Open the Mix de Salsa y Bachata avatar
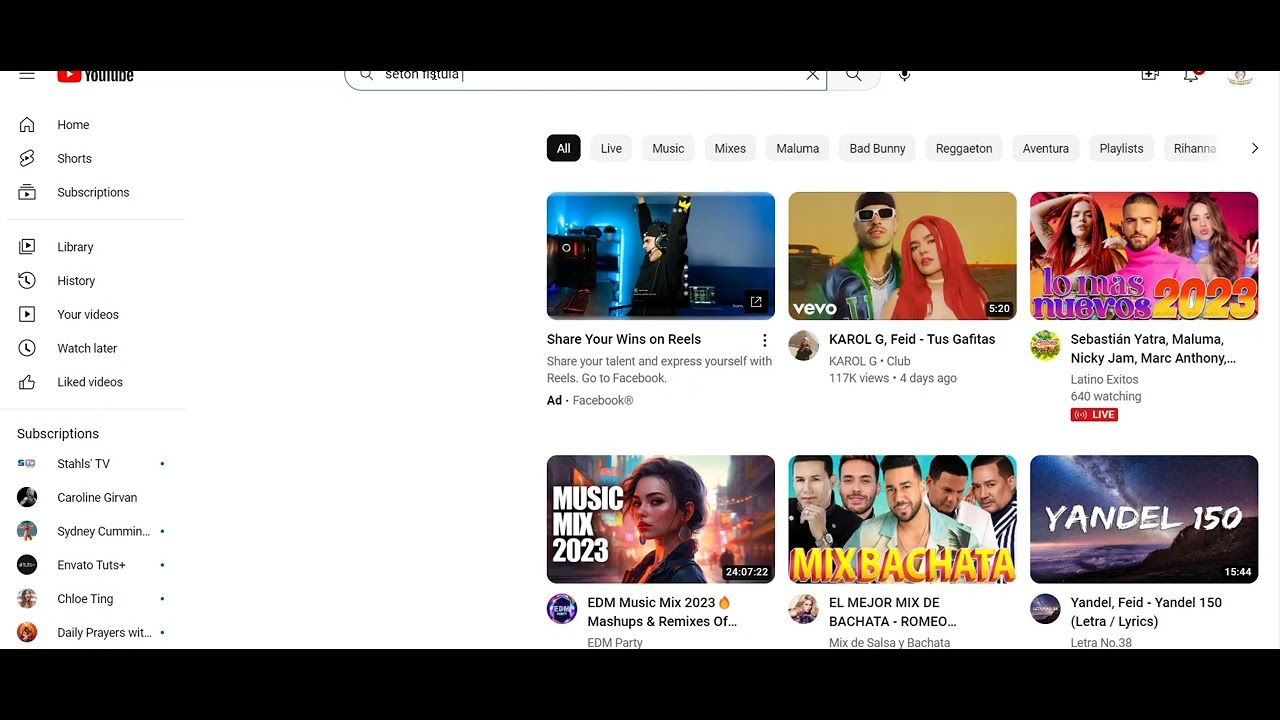Screen dimensions: 1280x720 [804, 609]
